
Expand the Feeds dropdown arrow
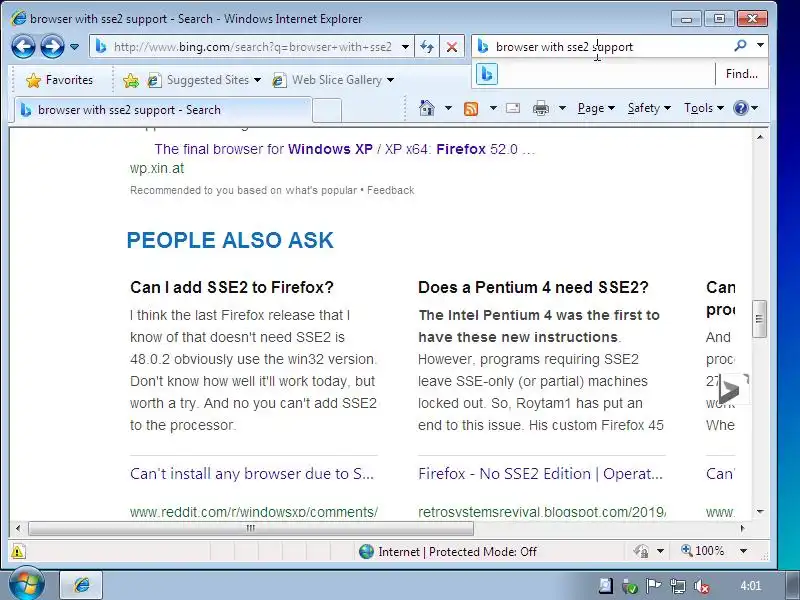pyautogui.click(x=493, y=108)
